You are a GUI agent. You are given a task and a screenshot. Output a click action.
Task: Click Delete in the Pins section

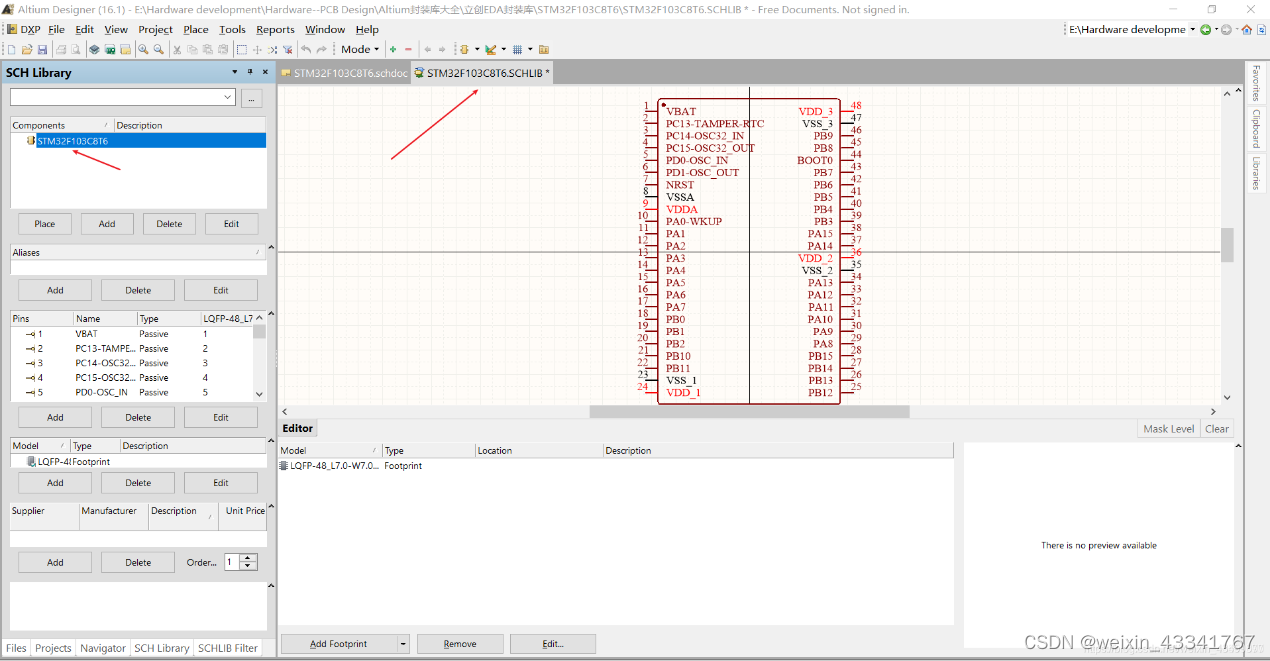point(138,417)
